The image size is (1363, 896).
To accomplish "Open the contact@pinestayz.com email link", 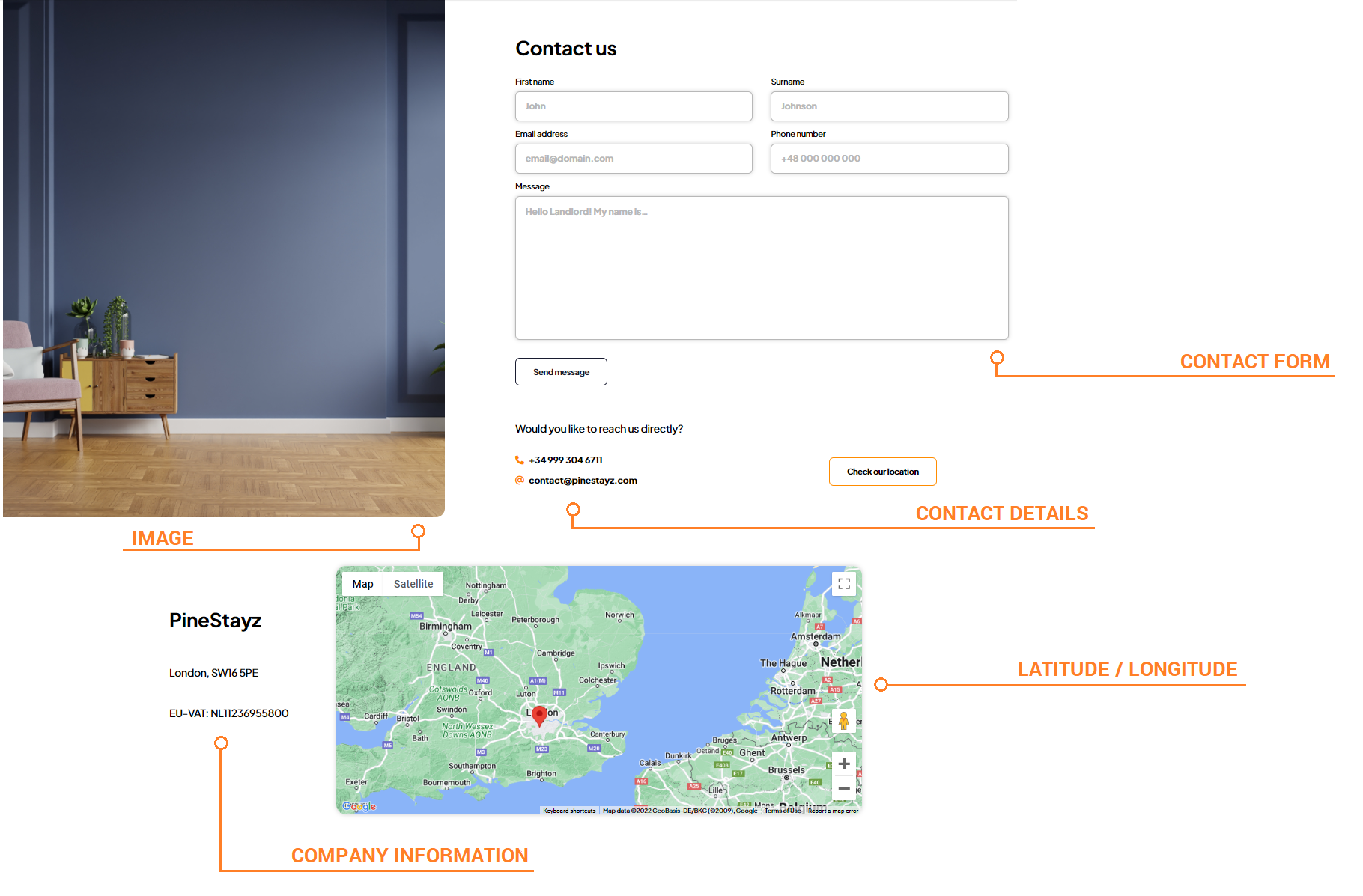I will (x=583, y=481).
